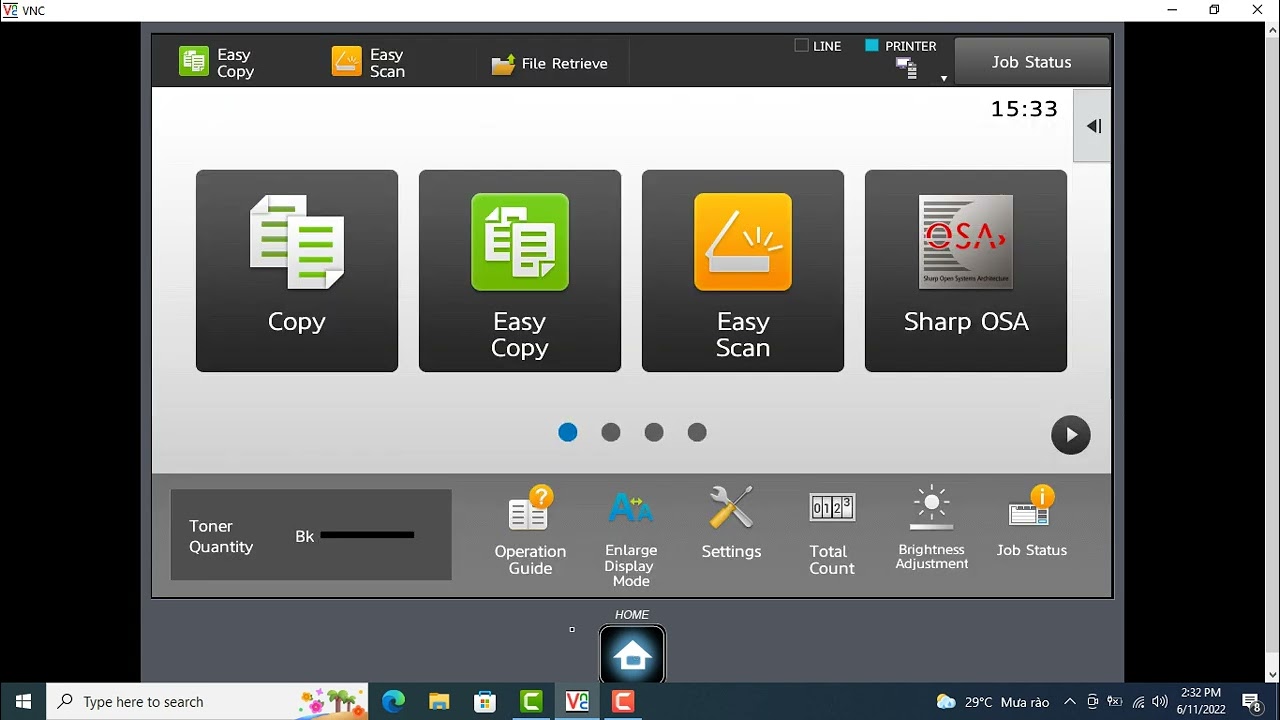Open Microsoft Store from the taskbar
The width and height of the screenshot is (1280, 720).
click(485, 702)
